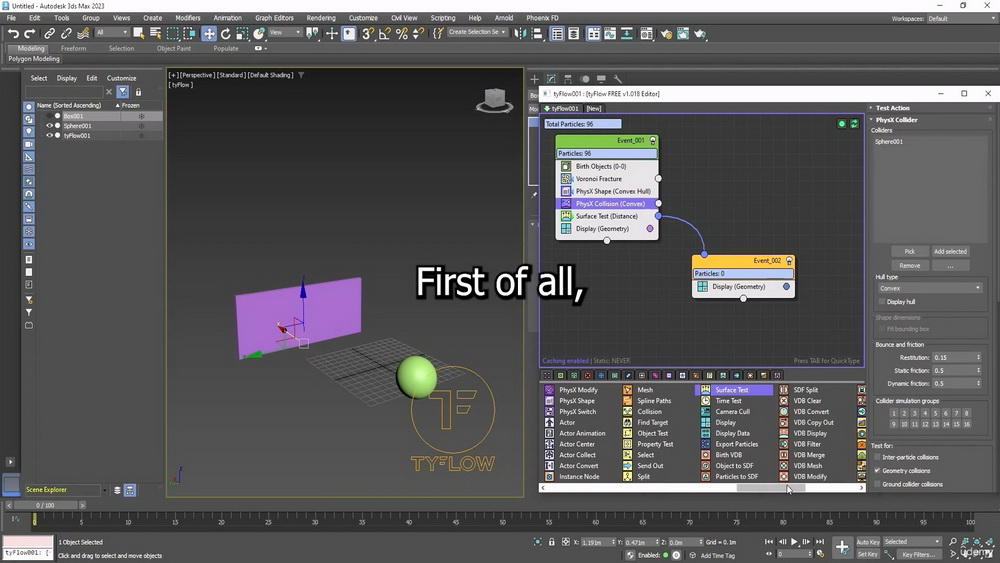Open the scene explorer Customize menu
This screenshot has width=1000, height=563.
click(x=121, y=78)
